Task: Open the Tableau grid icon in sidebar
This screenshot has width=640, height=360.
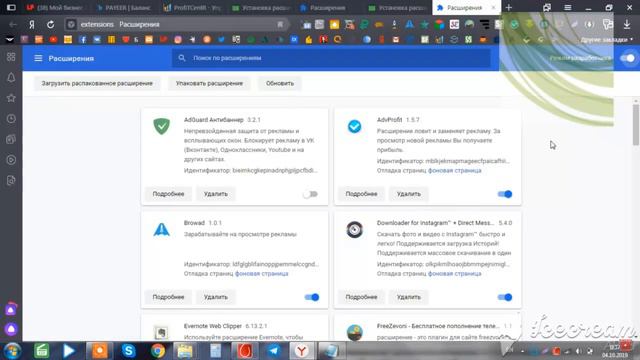Action: point(11,57)
